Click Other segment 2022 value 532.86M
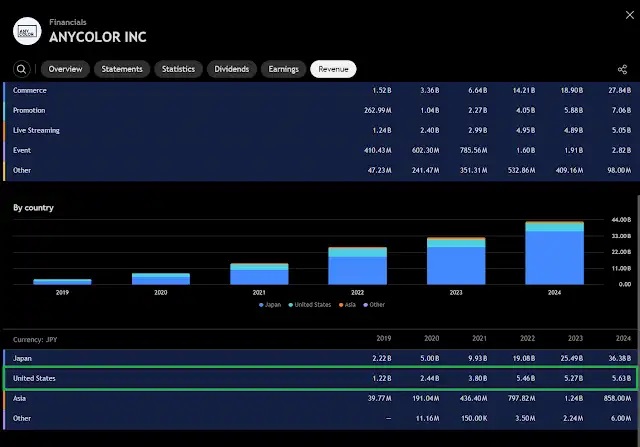 coord(522,170)
